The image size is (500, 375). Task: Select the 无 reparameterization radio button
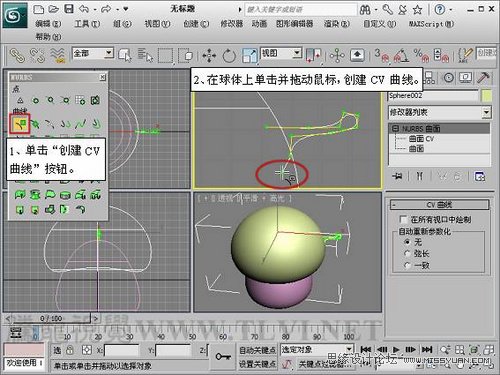point(407,242)
